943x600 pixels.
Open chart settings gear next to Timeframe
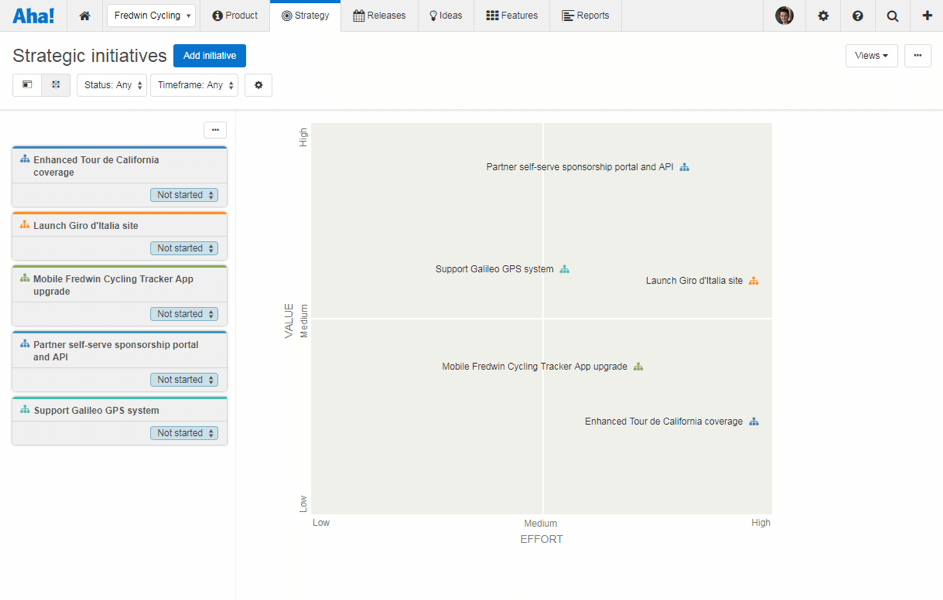click(258, 85)
